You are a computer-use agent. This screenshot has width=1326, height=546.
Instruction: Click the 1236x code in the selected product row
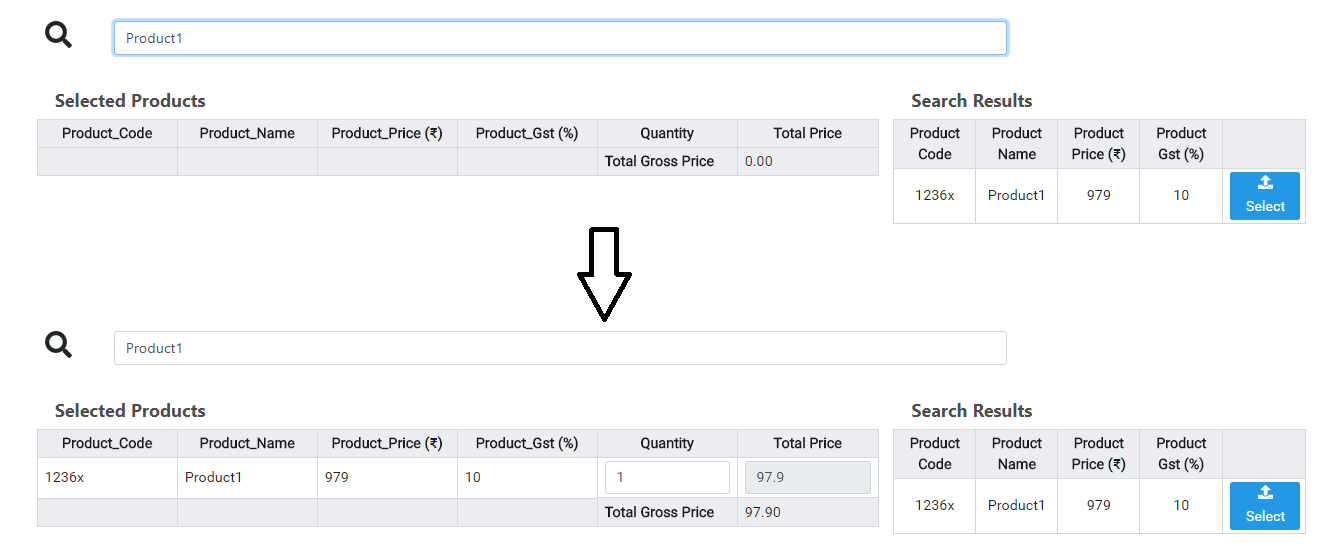[x=65, y=477]
